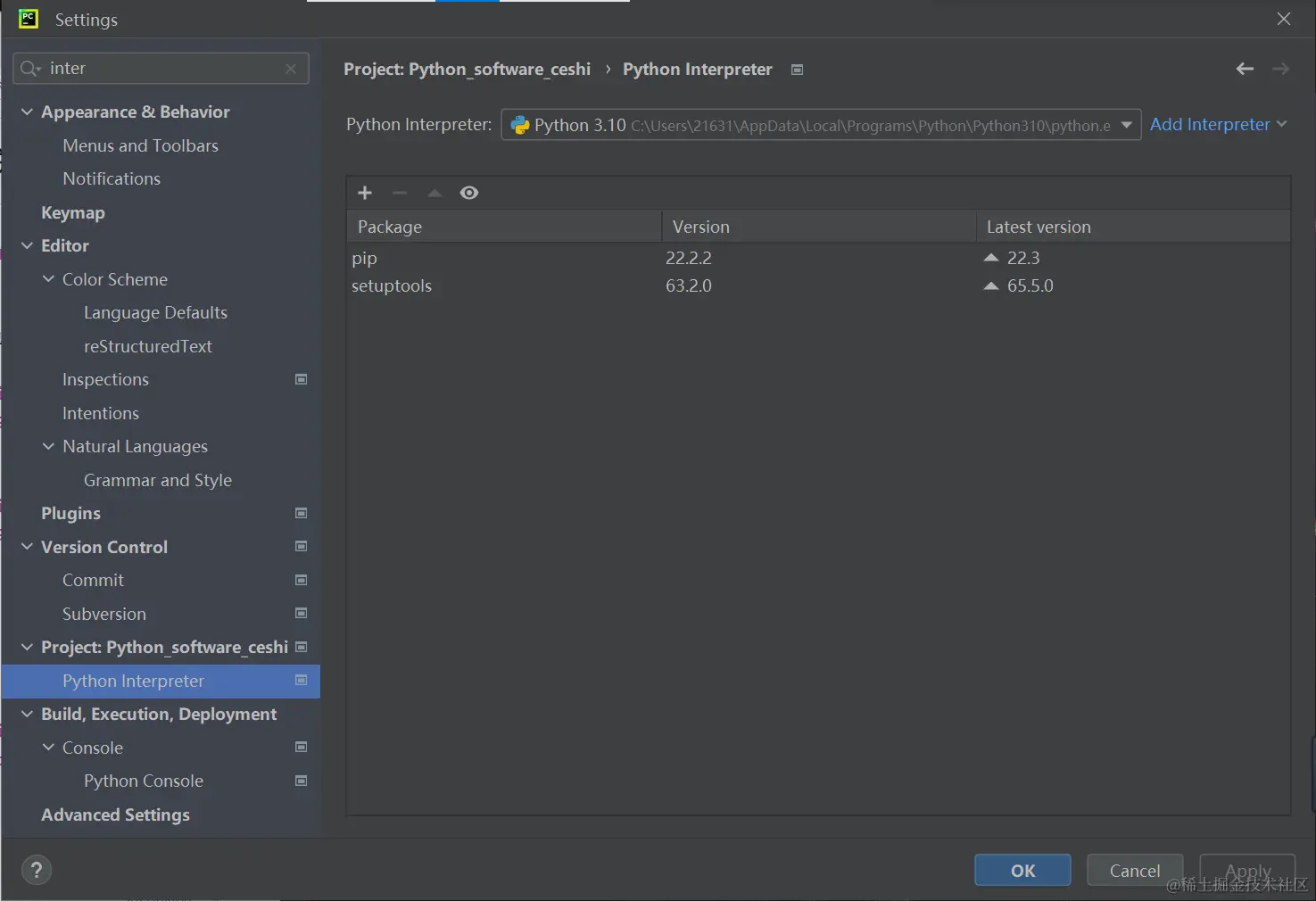Open the Add Interpreter menu
This screenshot has width=1316, height=901.
click(1218, 124)
